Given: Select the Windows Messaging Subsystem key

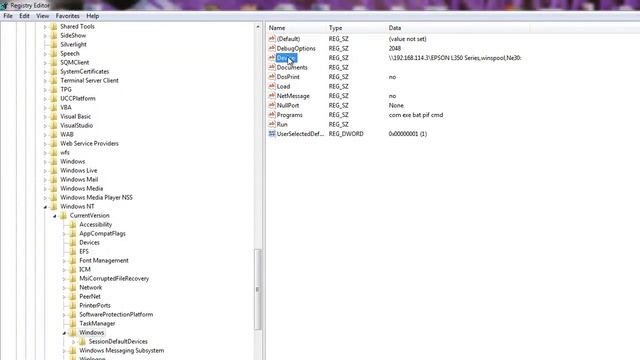Looking at the screenshot, I should point(122,350).
